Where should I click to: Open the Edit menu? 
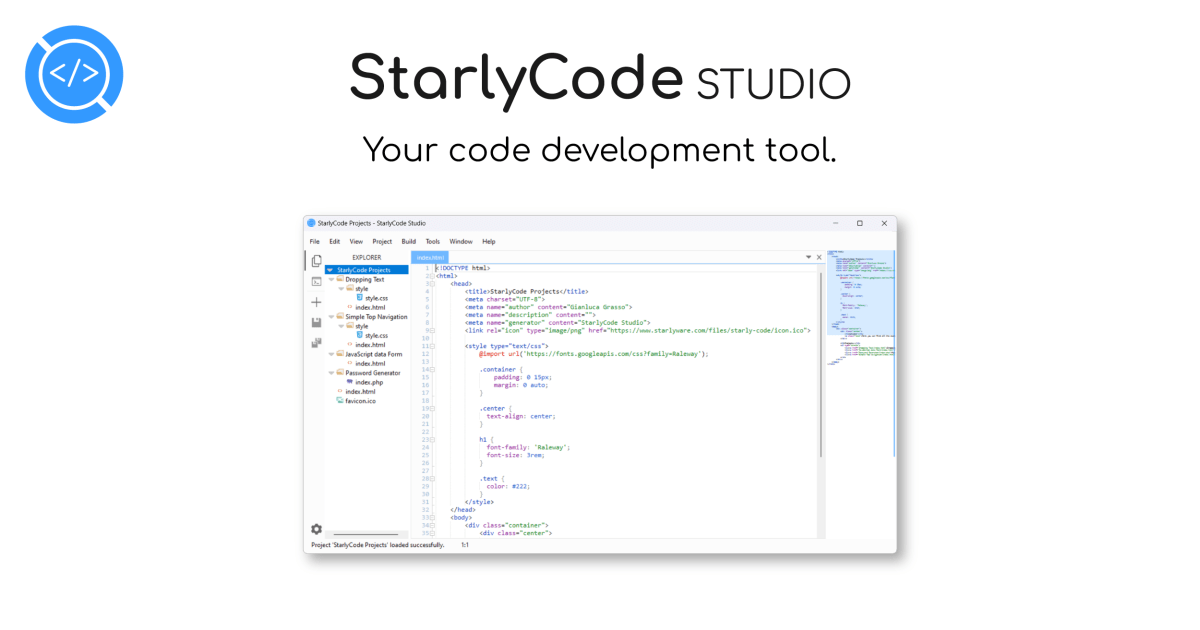tap(334, 241)
